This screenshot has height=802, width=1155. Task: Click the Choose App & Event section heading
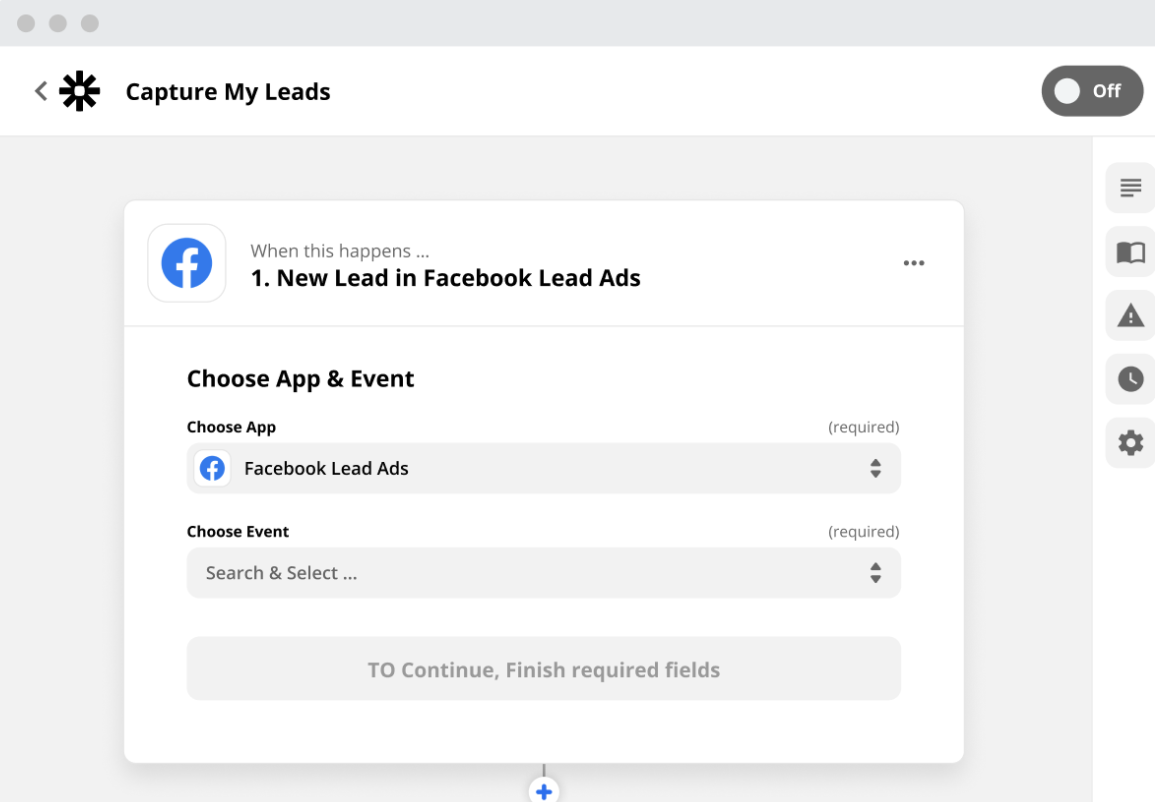coord(300,379)
